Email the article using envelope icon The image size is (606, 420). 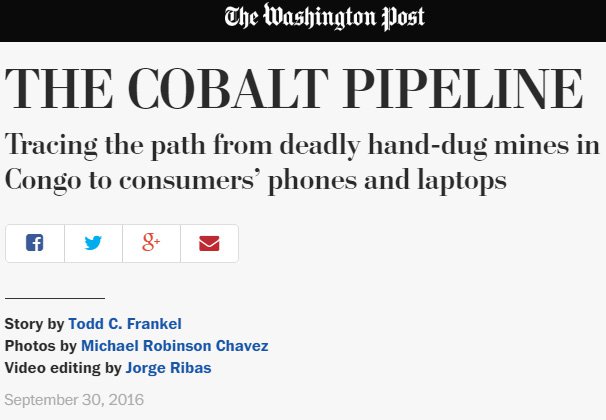point(209,243)
